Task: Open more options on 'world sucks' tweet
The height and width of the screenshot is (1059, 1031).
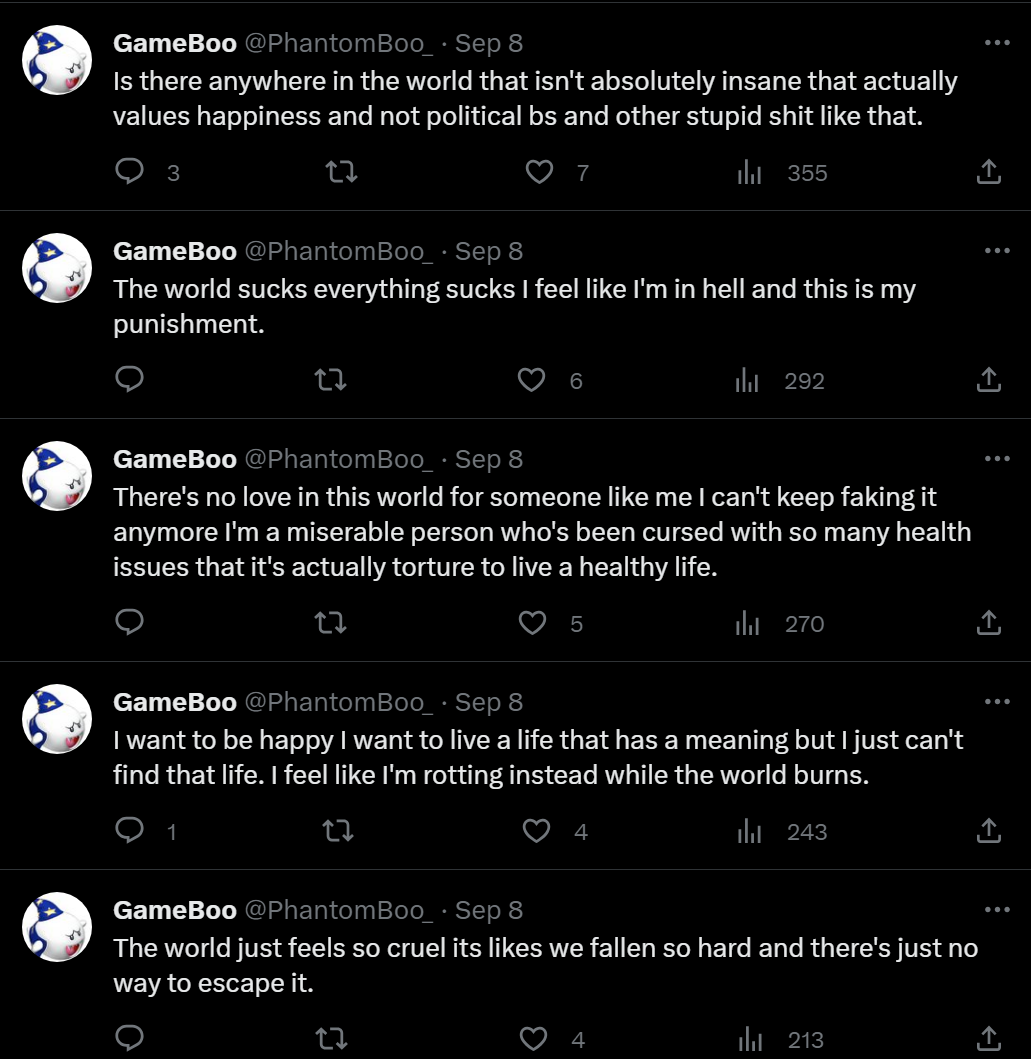Action: click(997, 251)
